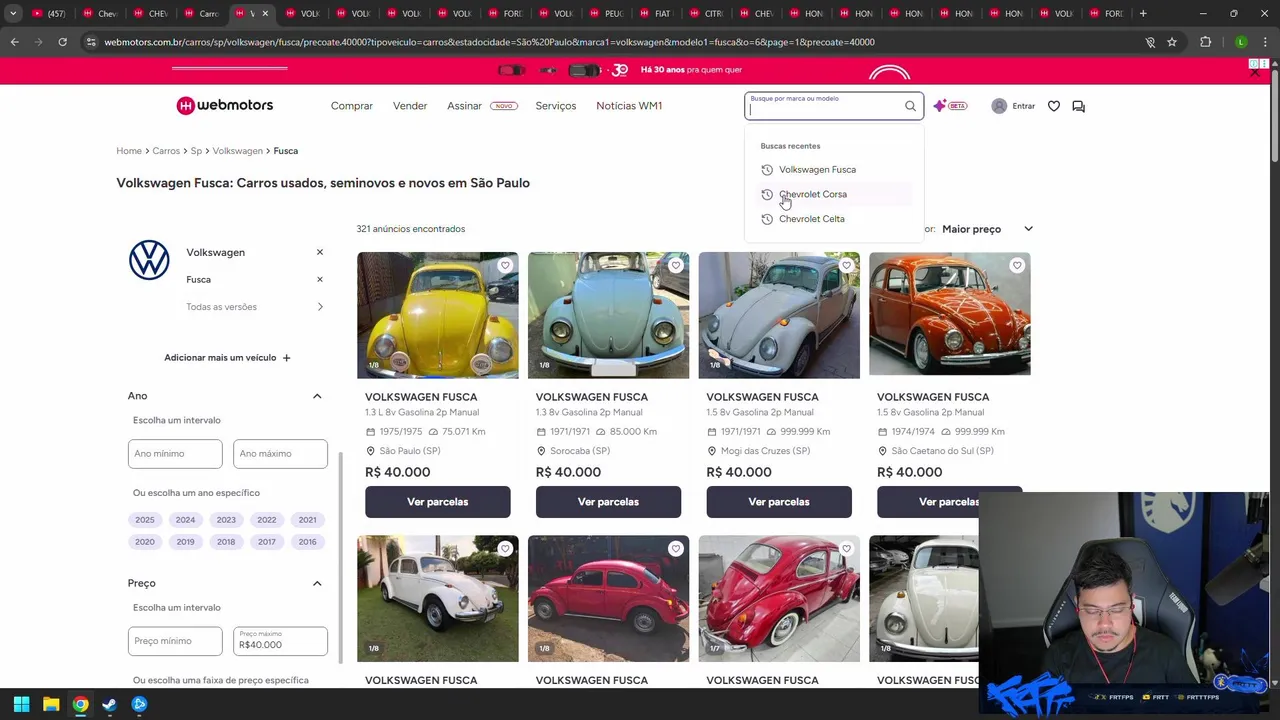The image size is (1280, 720).
Task: Open Steam from the taskbar
Action: click(x=109, y=704)
